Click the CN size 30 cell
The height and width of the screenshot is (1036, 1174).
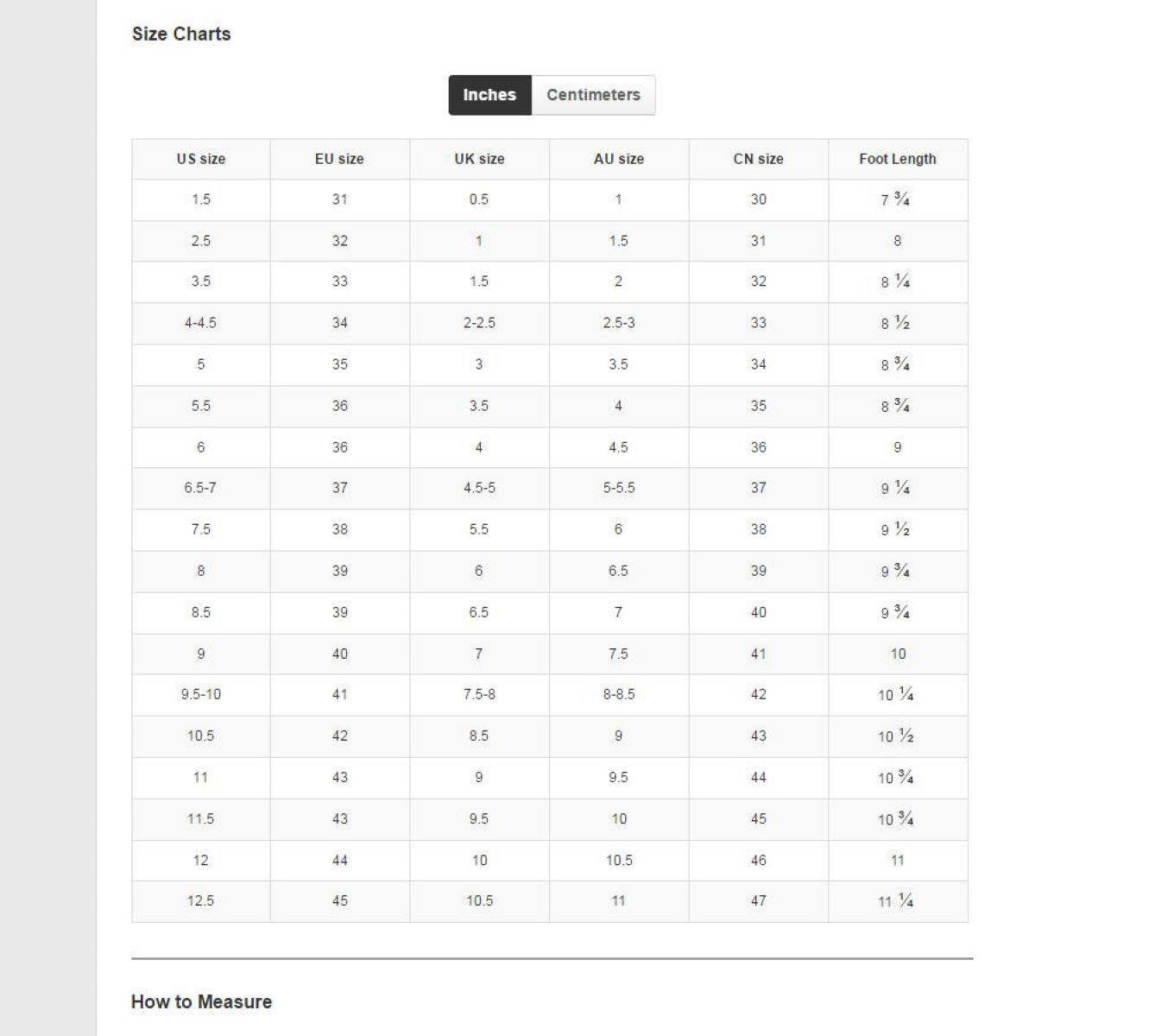point(758,199)
